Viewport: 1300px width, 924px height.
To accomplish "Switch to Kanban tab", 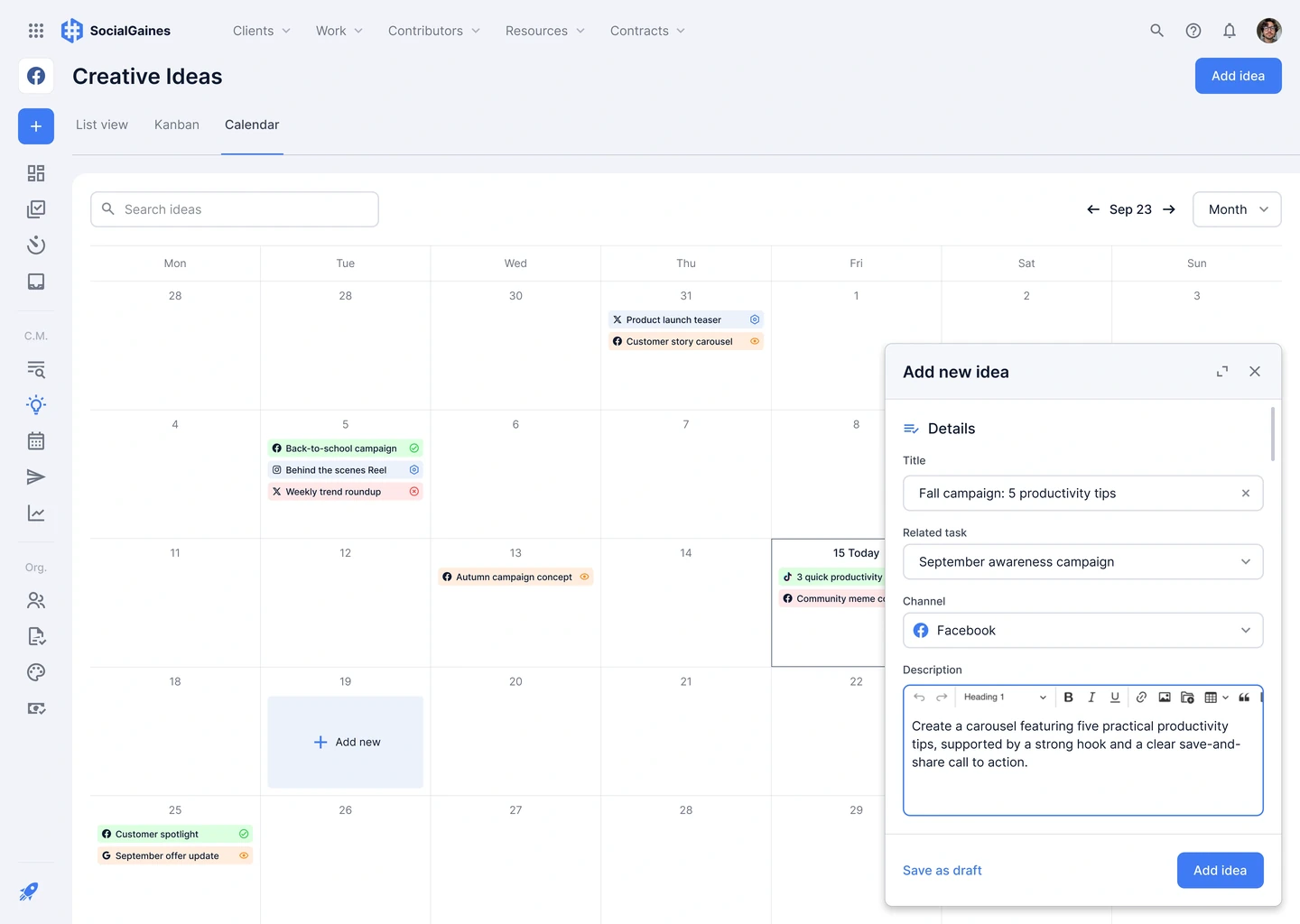I will click(177, 125).
